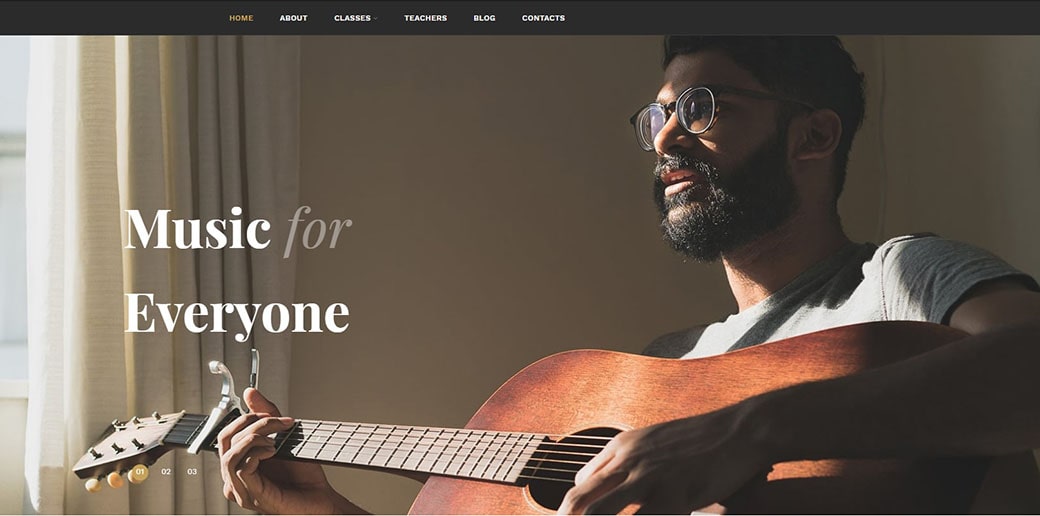Click the 'Everyone' headline text
This screenshot has width=1040, height=516.
[x=237, y=314]
